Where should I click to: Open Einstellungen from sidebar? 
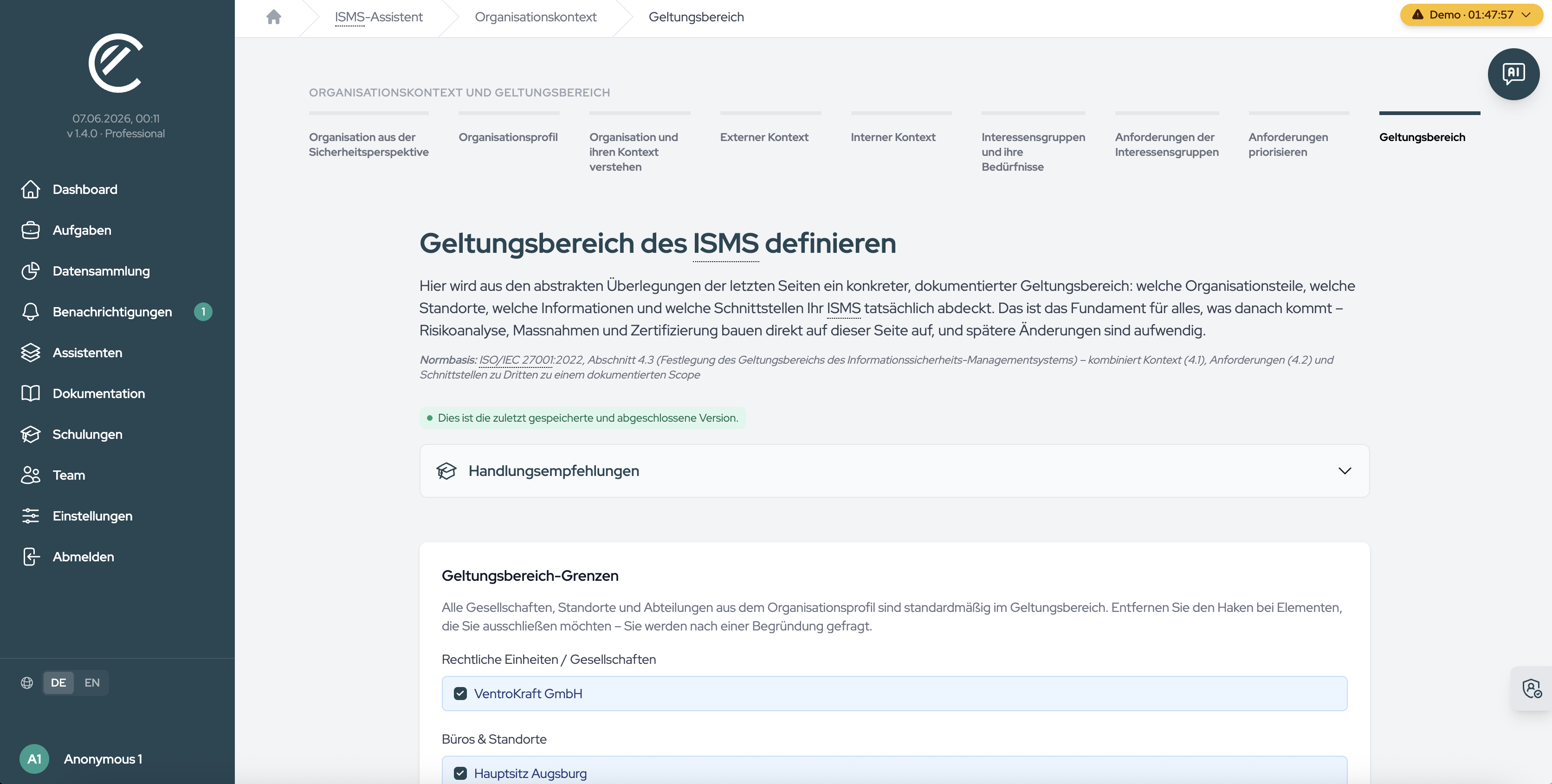point(92,516)
